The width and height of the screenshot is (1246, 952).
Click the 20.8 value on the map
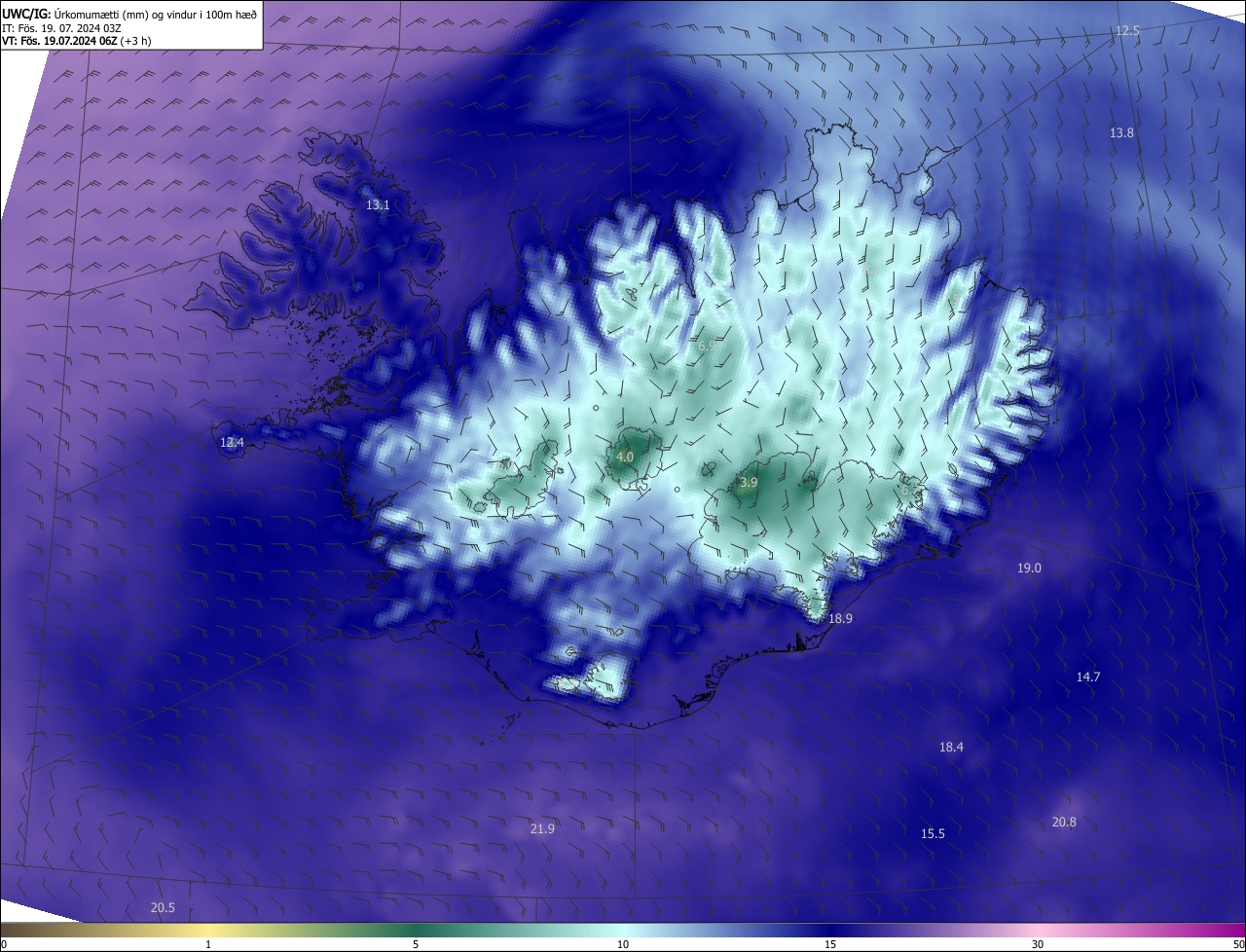tap(1064, 822)
